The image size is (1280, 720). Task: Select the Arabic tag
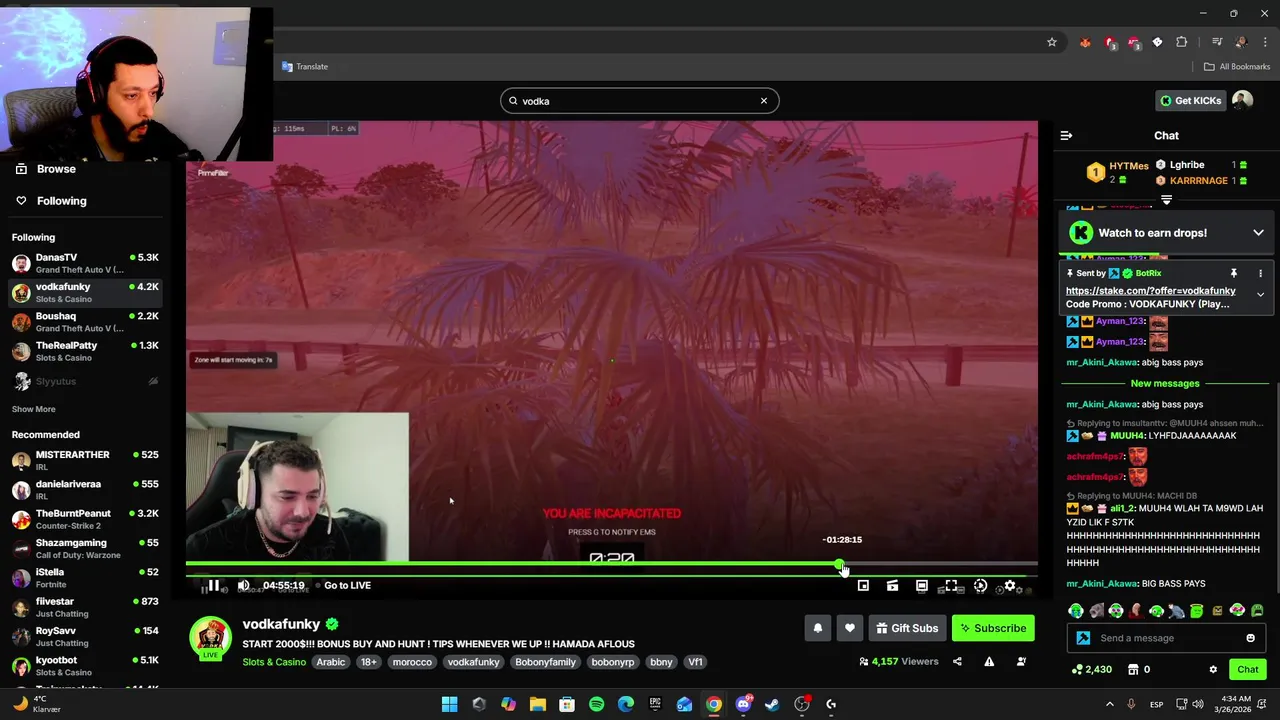pyautogui.click(x=331, y=662)
